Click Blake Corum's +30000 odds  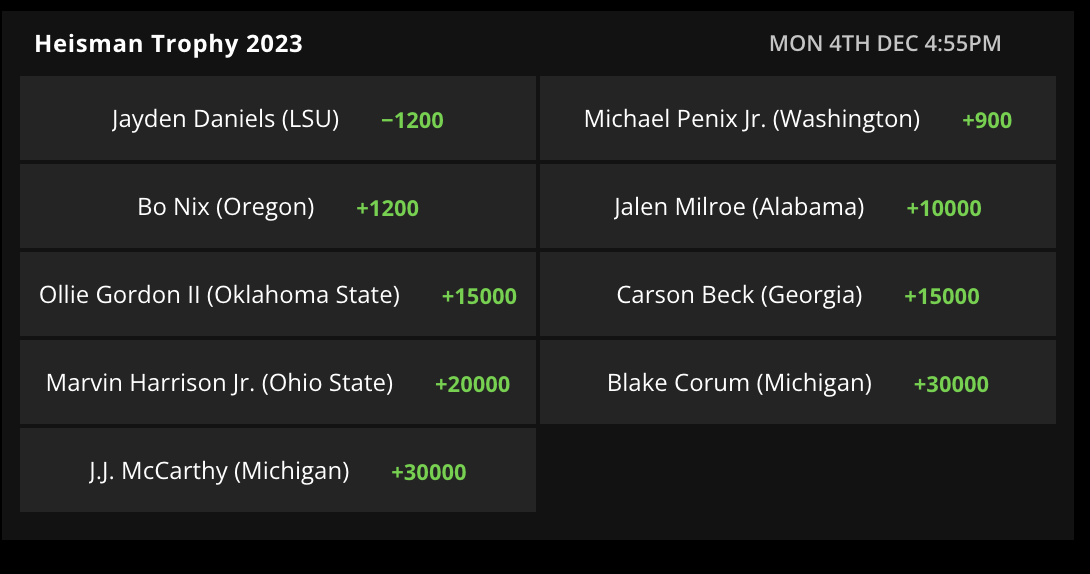tap(951, 385)
